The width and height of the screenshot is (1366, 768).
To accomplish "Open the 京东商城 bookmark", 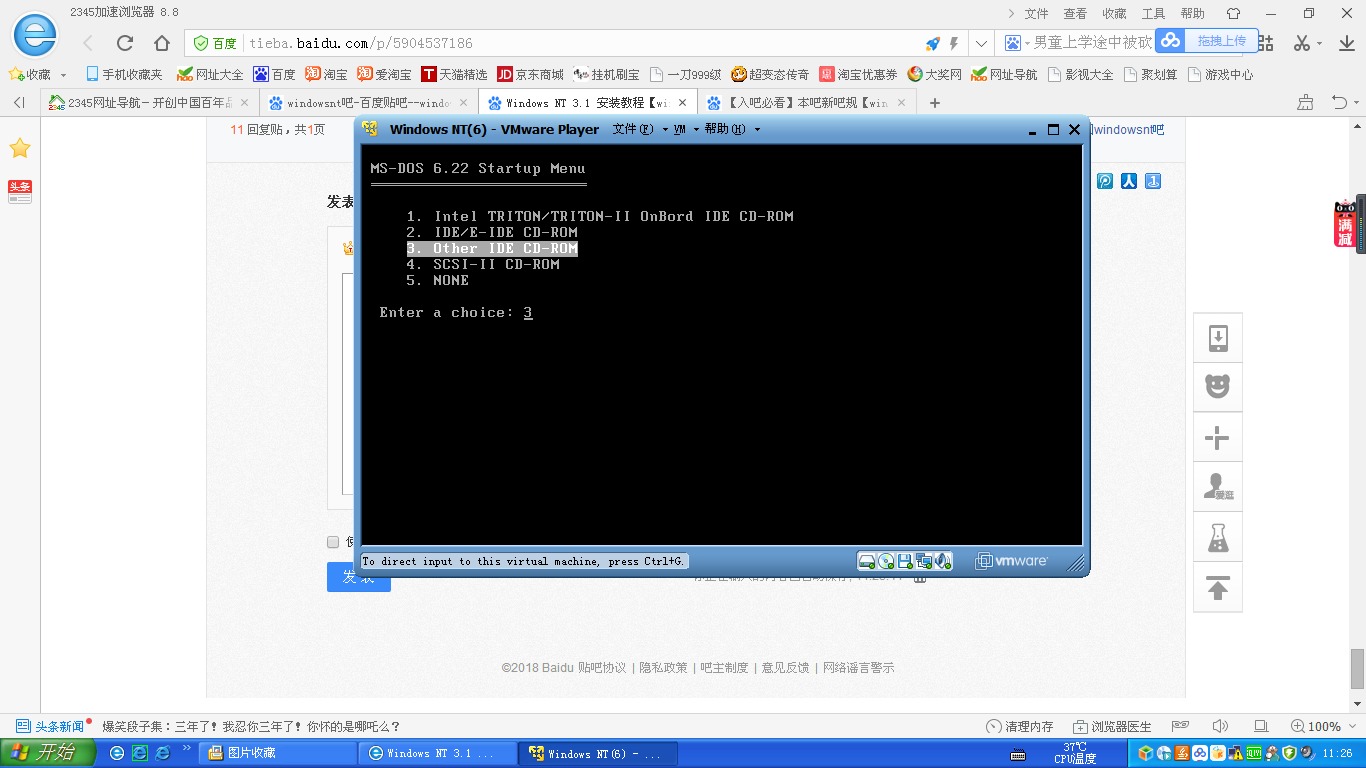I will tap(530, 75).
